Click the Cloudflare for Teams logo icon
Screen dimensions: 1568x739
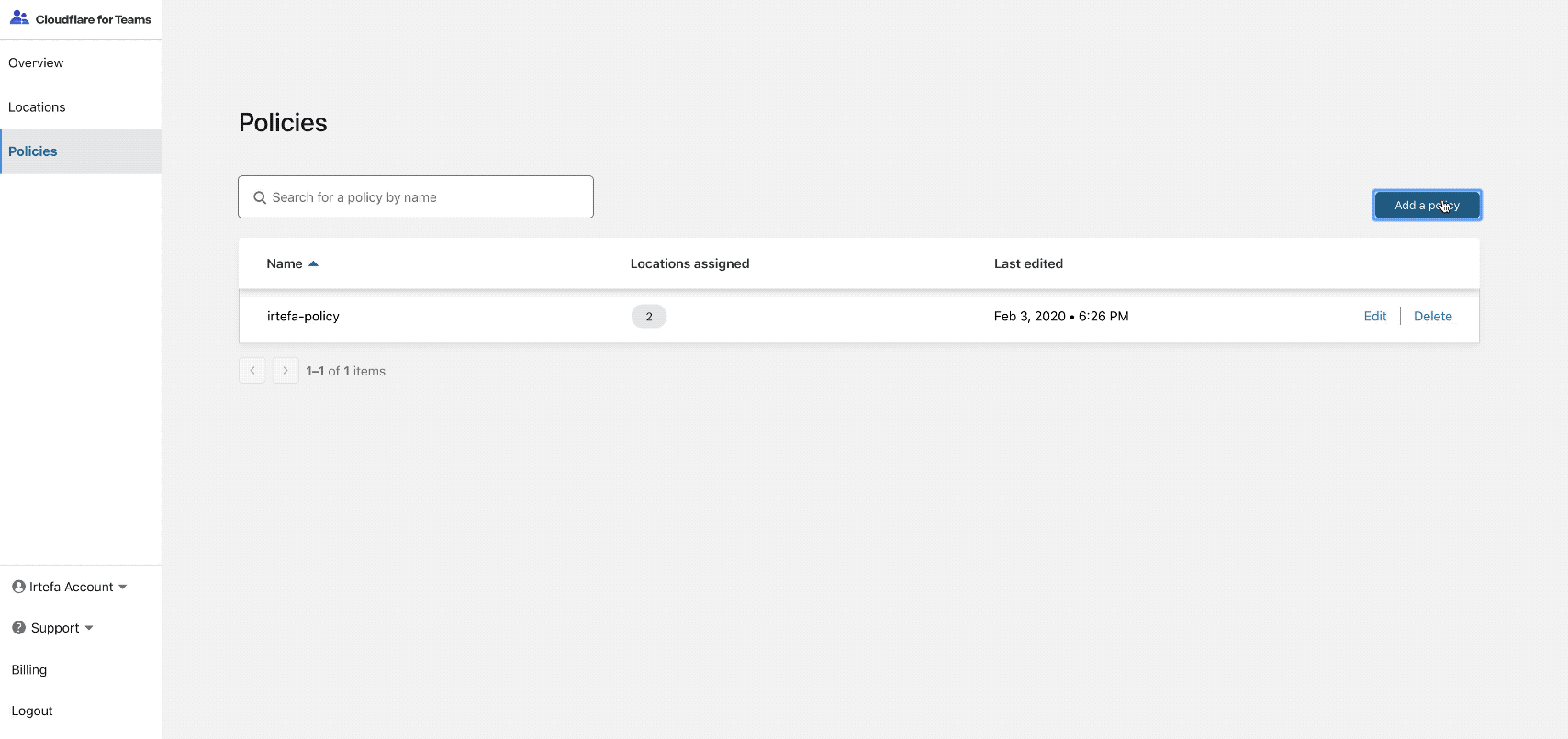coord(19,18)
